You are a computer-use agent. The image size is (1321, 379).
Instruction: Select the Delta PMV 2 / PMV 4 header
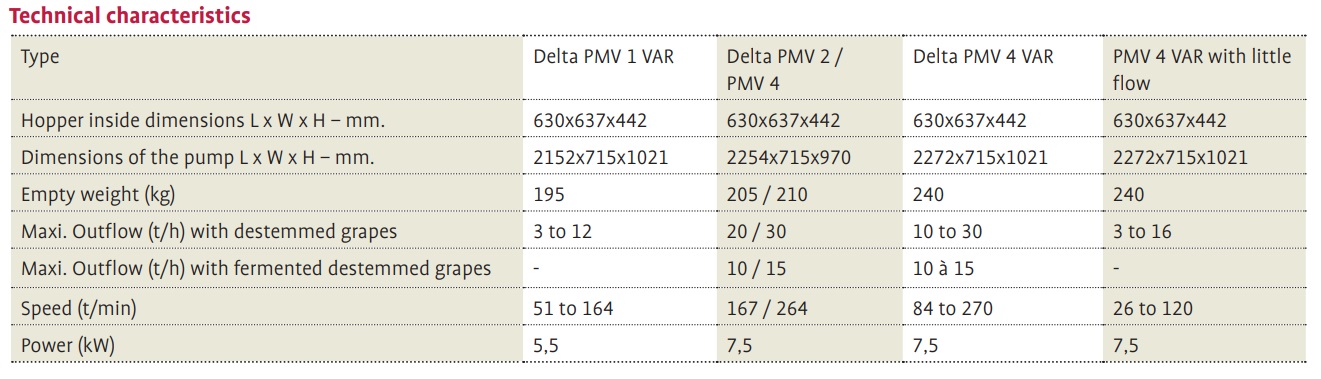coord(784,70)
